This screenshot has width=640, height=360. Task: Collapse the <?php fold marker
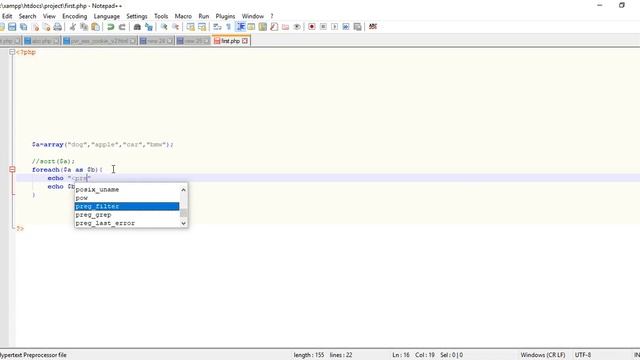pyautogui.click(x=12, y=52)
